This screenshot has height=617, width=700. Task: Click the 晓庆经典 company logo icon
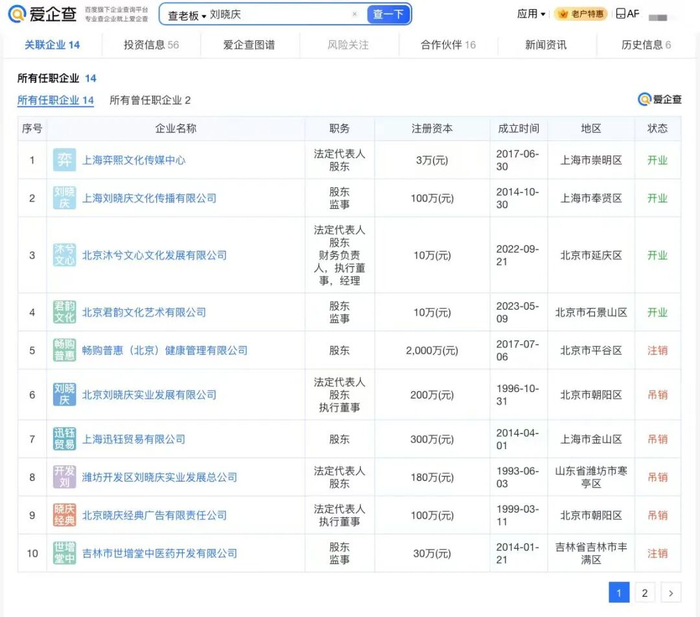tap(64, 515)
